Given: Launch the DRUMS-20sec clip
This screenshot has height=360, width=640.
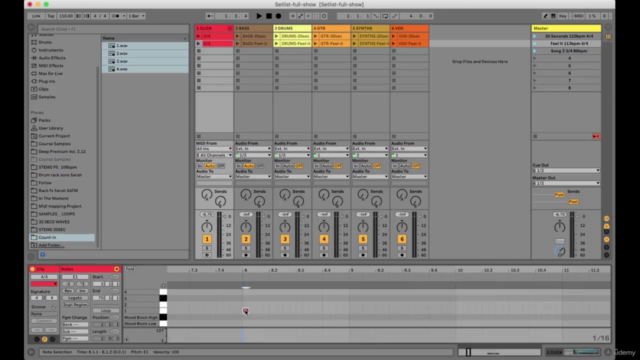Looking at the screenshot, I should click(x=276, y=36).
